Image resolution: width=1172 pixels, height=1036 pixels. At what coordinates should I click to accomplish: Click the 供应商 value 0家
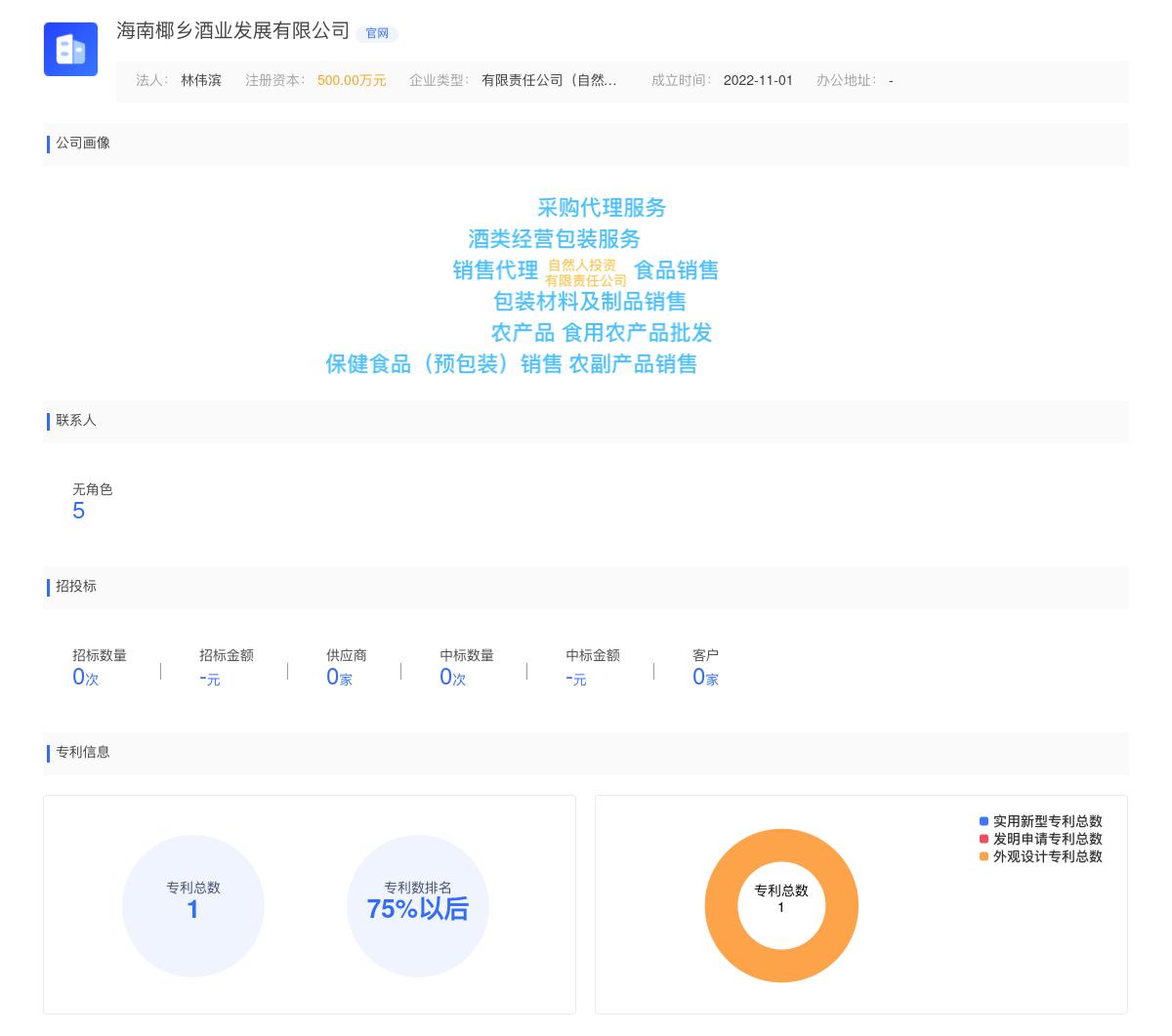coord(339,678)
